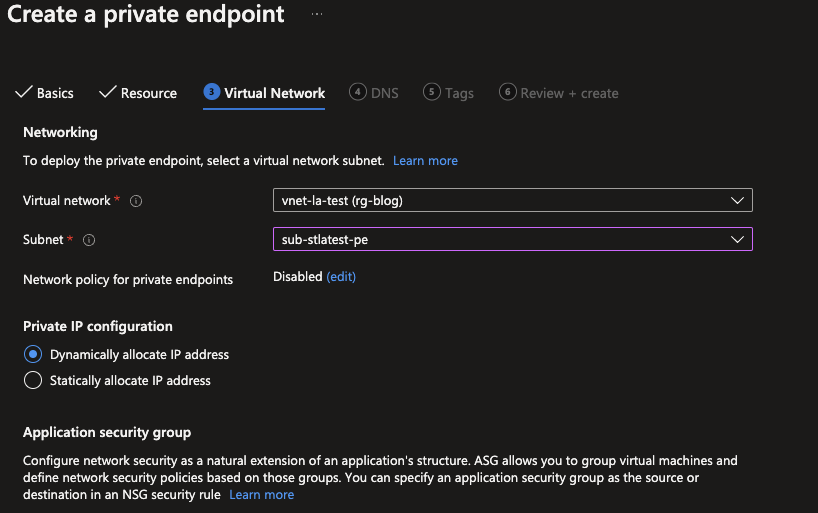
Task: Click the Basics step checkmark icon
Action: (23, 93)
